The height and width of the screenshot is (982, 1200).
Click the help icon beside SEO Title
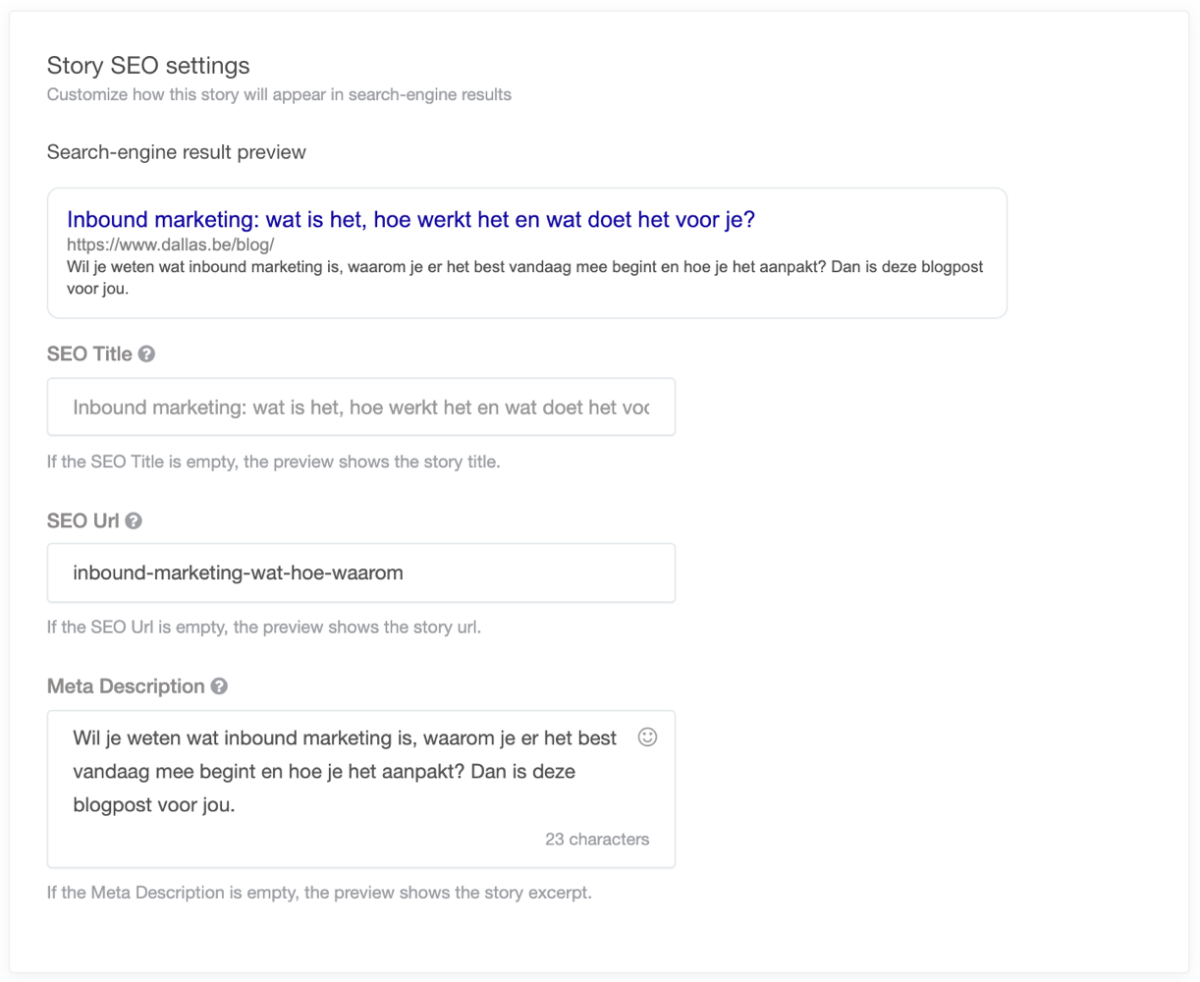[x=147, y=354]
